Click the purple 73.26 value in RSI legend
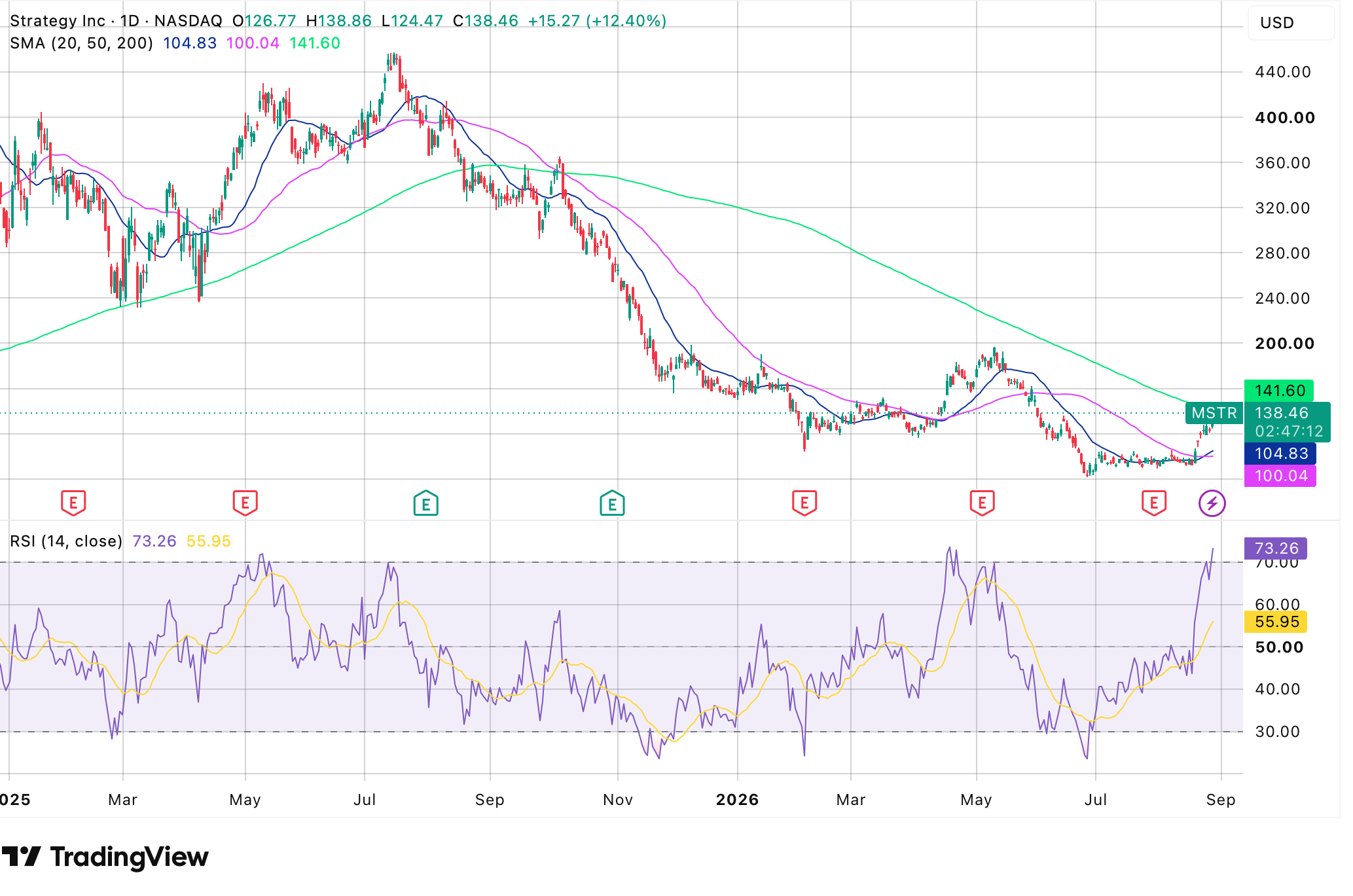The image size is (1353, 896). click(x=154, y=541)
